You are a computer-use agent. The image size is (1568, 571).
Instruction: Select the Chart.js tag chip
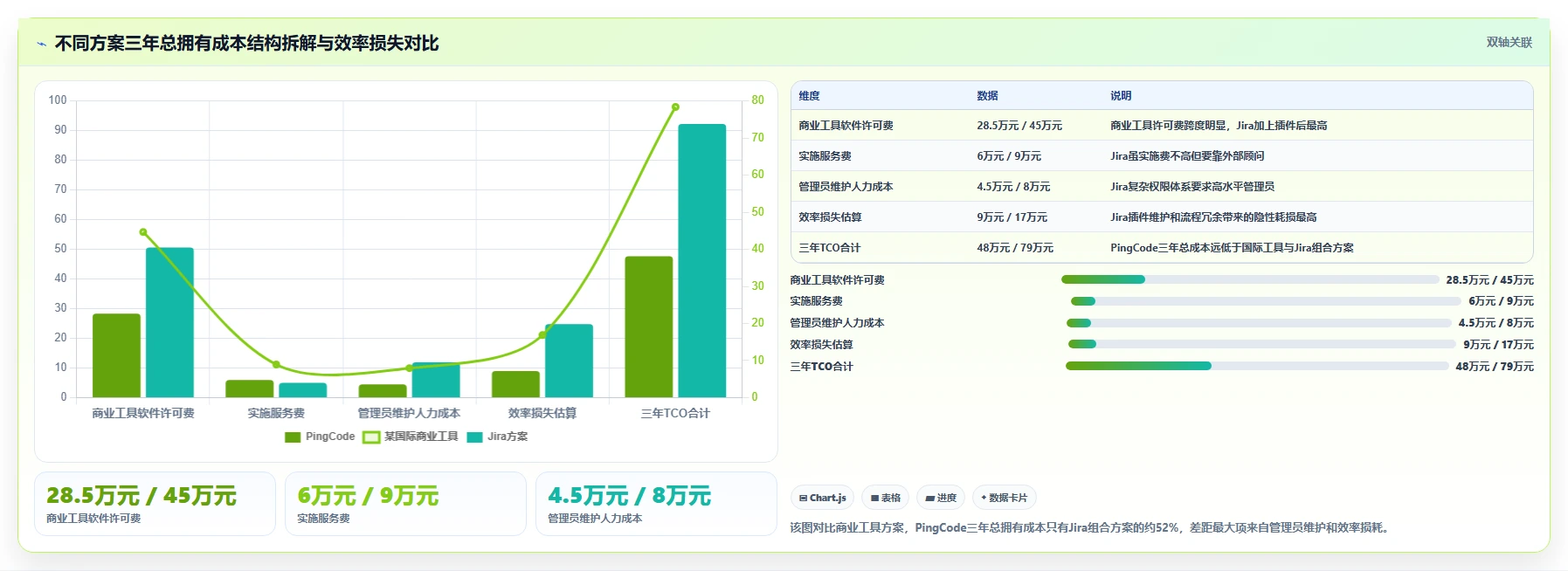[x=822, y=498]
